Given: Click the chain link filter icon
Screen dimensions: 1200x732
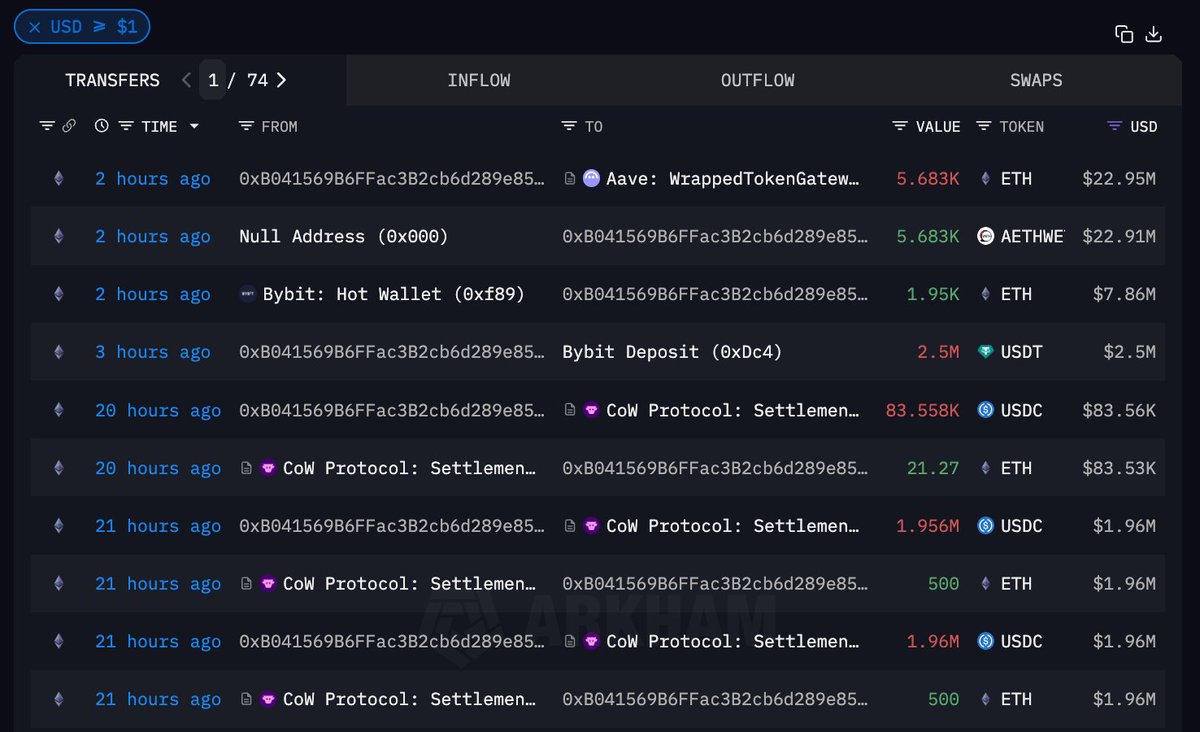Looking at the screenshot, I should 69,126.
